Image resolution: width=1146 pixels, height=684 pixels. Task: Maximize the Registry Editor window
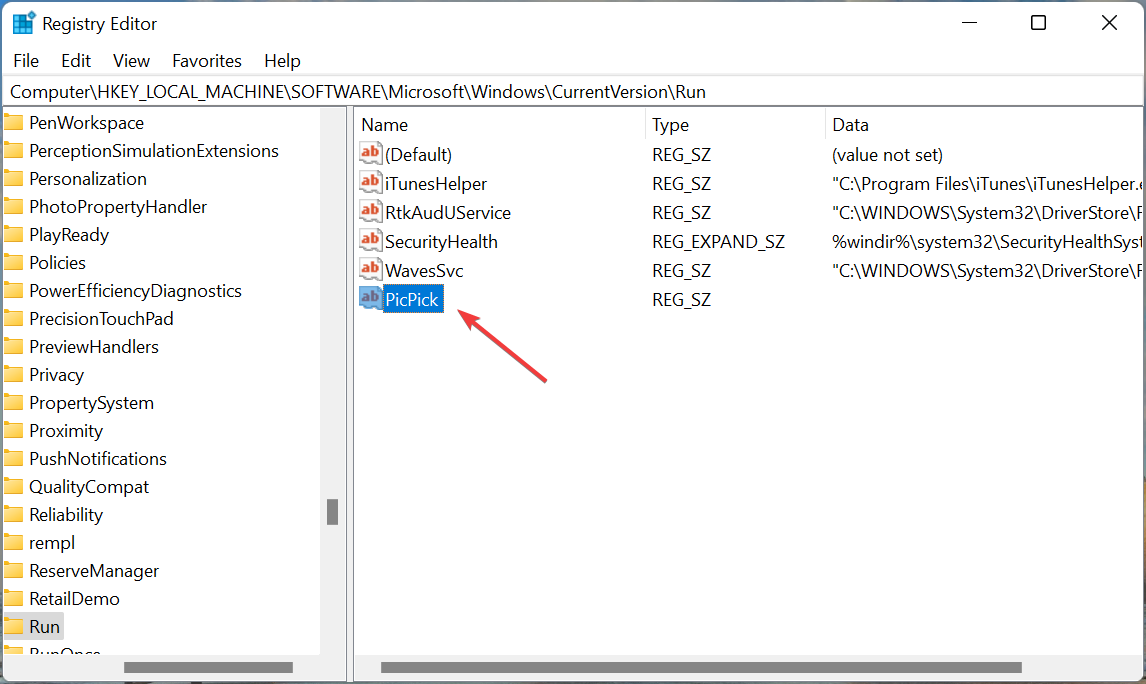tap(1038, 23)
